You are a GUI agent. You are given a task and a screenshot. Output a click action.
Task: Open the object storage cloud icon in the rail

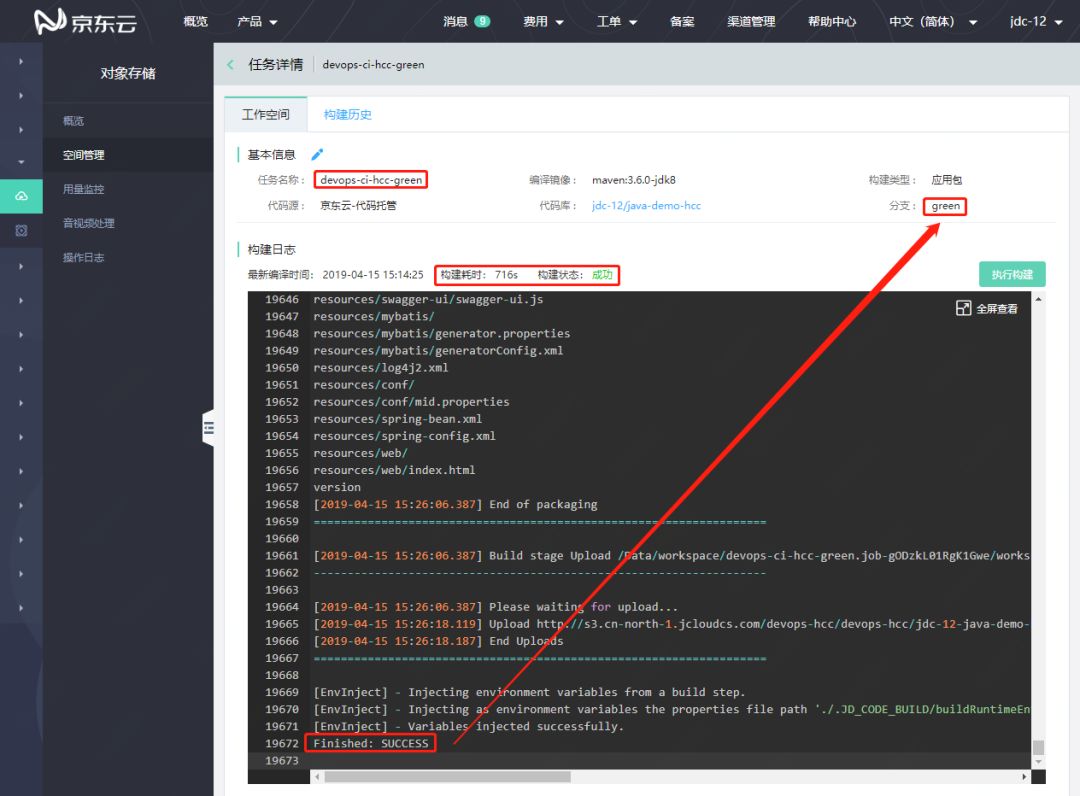(21, 196)
